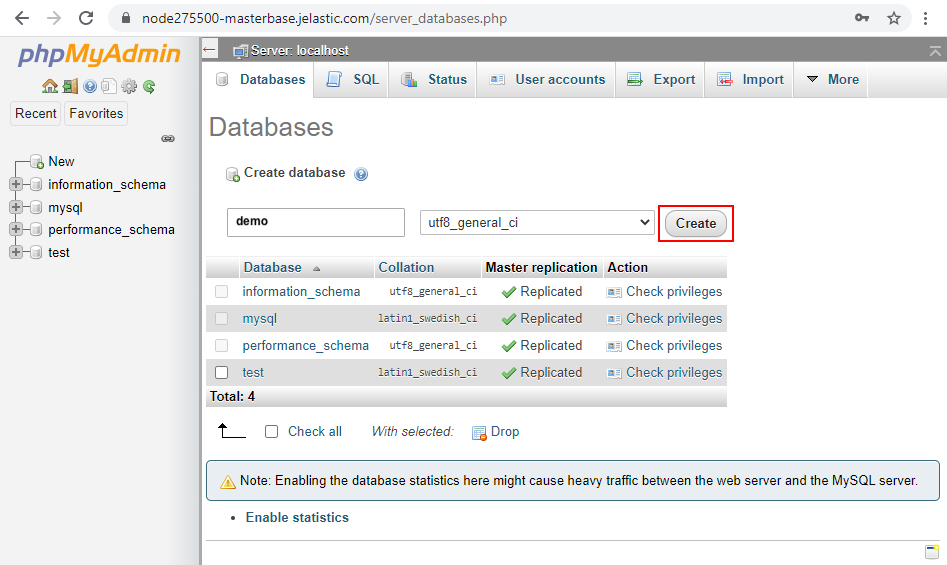
Task: Select New in the navigation tree
Action: pos(61,162)
